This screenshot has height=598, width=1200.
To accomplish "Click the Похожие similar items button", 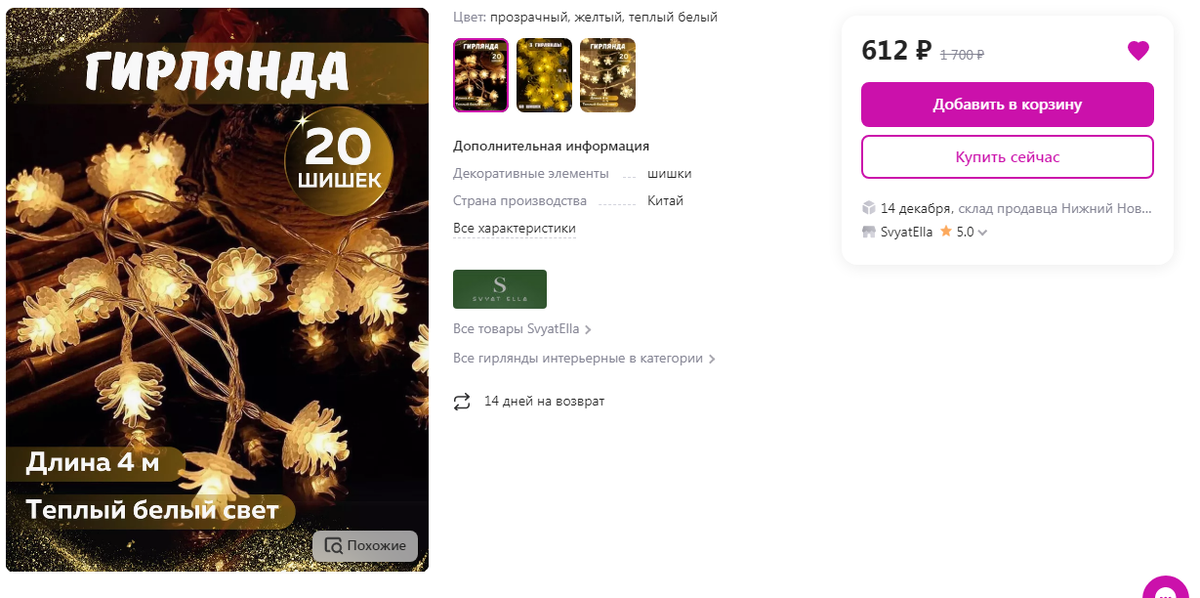I will (365, 546).
